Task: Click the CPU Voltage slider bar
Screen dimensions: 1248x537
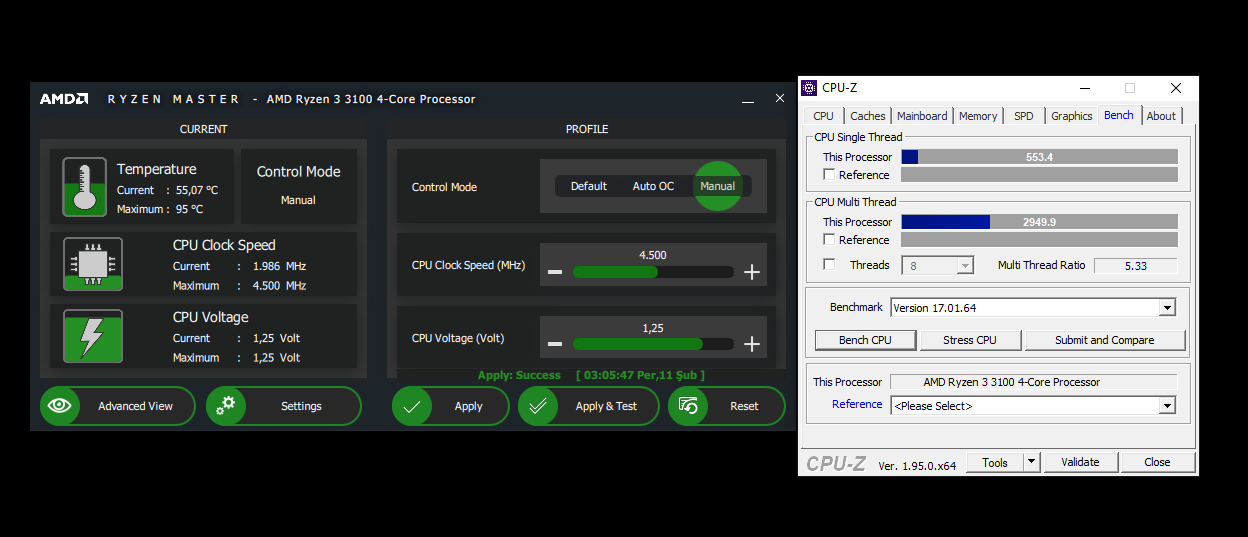Action: tap(652, 344)
